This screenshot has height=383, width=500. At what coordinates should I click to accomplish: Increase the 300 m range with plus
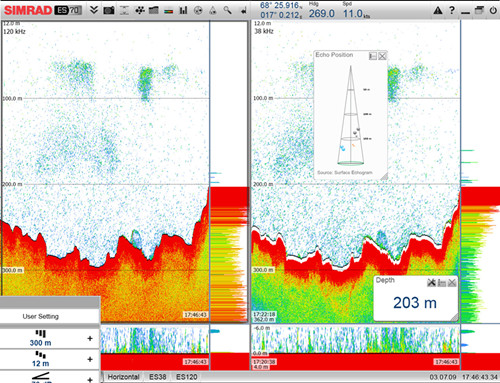tap(90, 338)
